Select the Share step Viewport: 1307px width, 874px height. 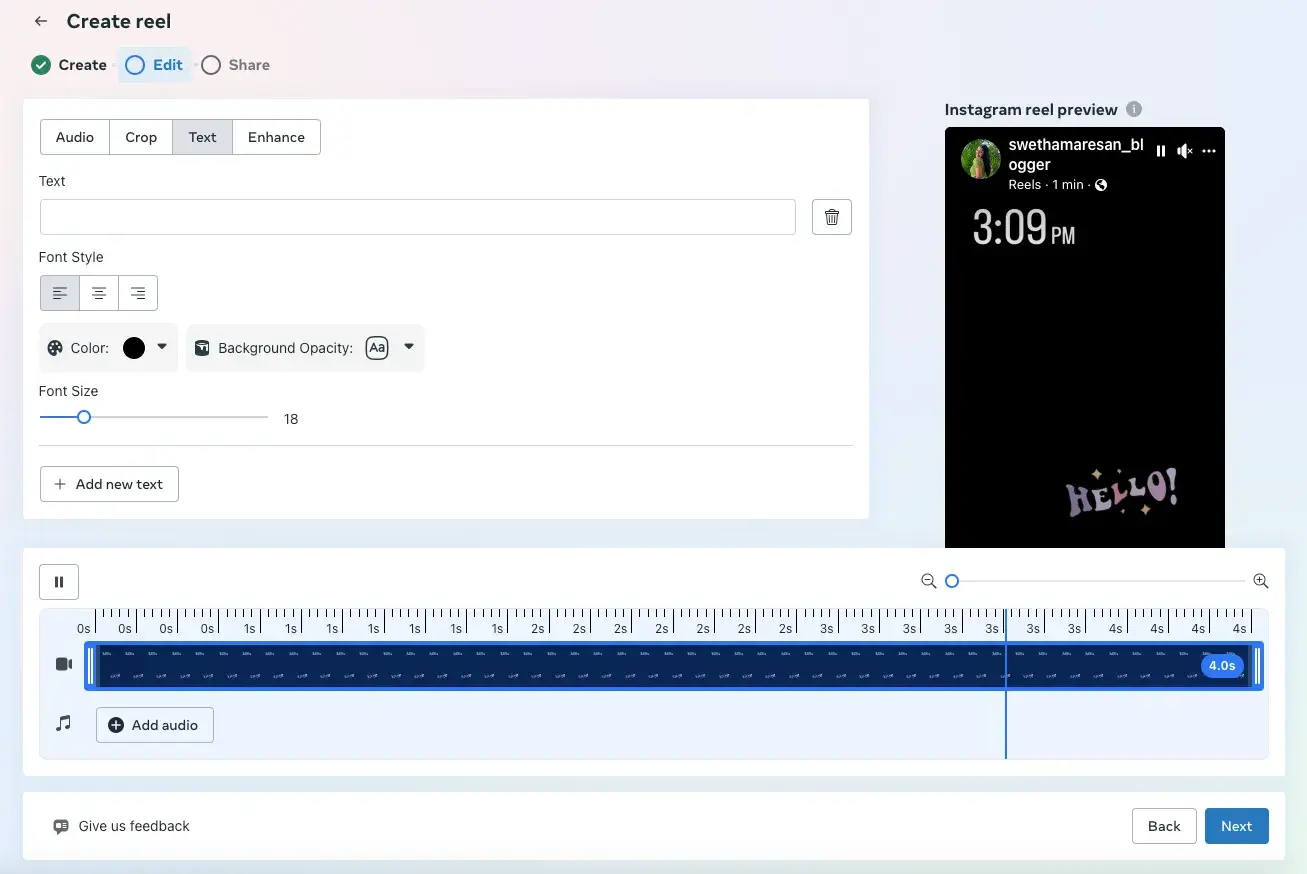click(x=236, y=65)
